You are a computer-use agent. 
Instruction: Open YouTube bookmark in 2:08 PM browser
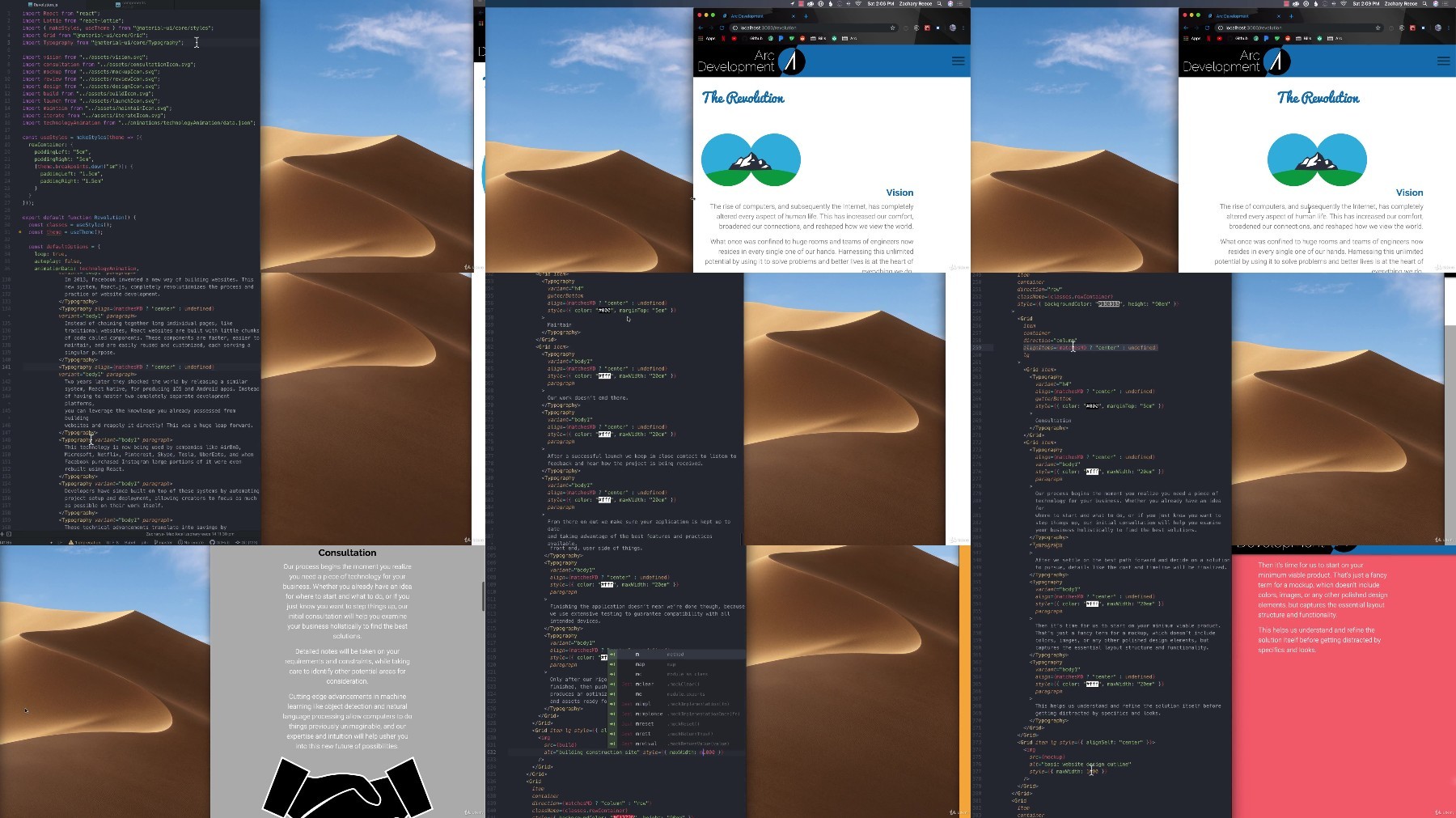click(x=734, y=38)
